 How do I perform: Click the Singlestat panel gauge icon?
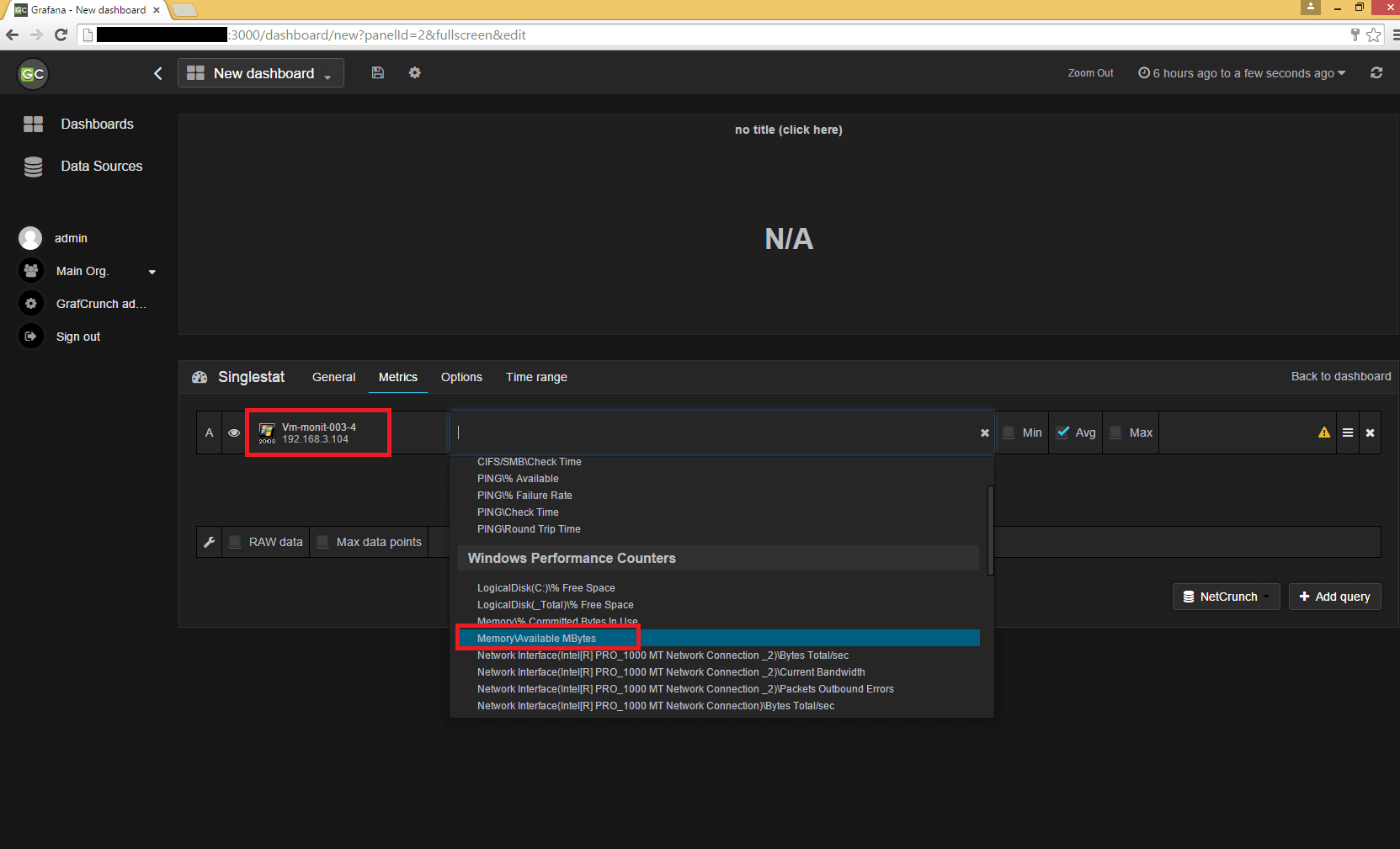(200, 377)
